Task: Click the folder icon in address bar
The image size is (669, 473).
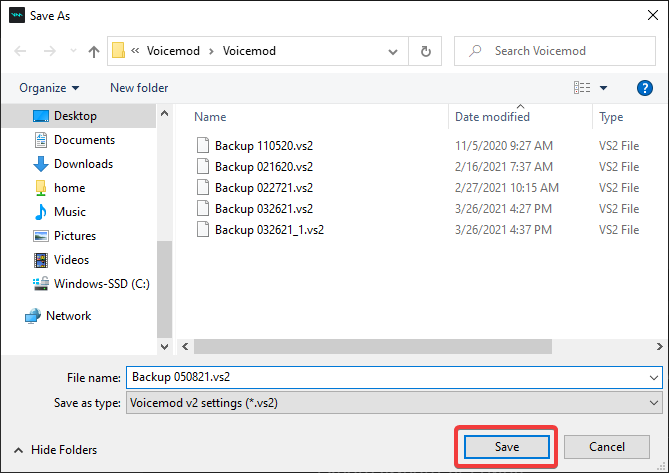Action: (x=118, y=51)
